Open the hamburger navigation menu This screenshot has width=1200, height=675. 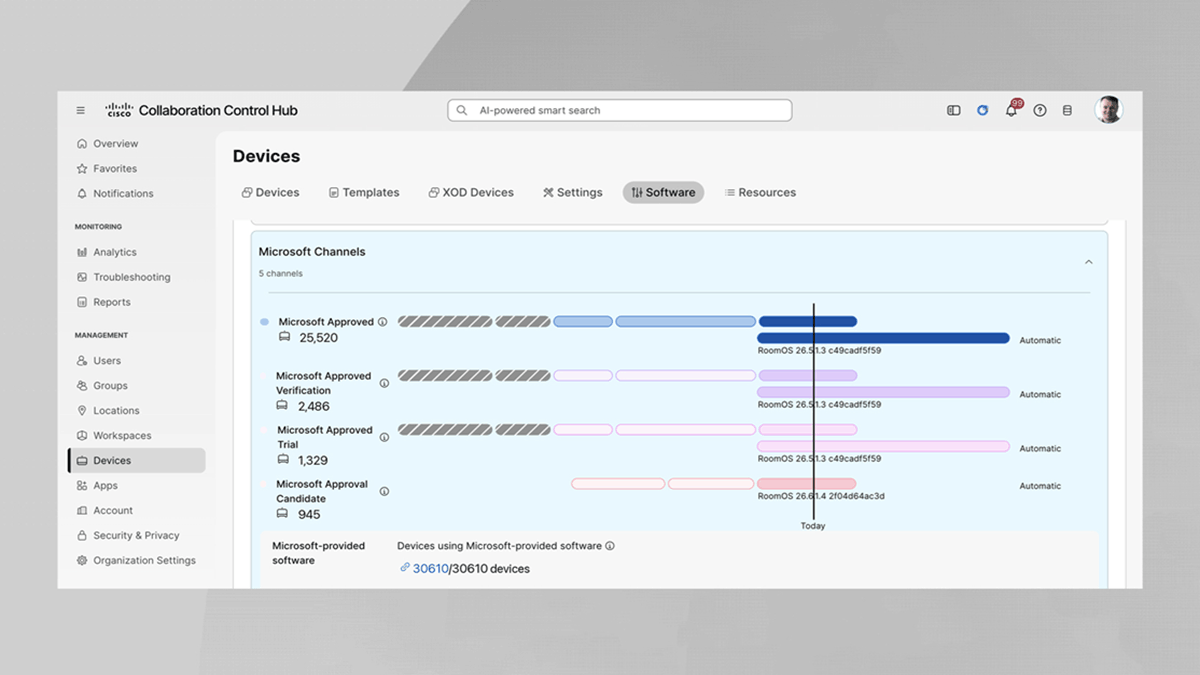[81, 110]
